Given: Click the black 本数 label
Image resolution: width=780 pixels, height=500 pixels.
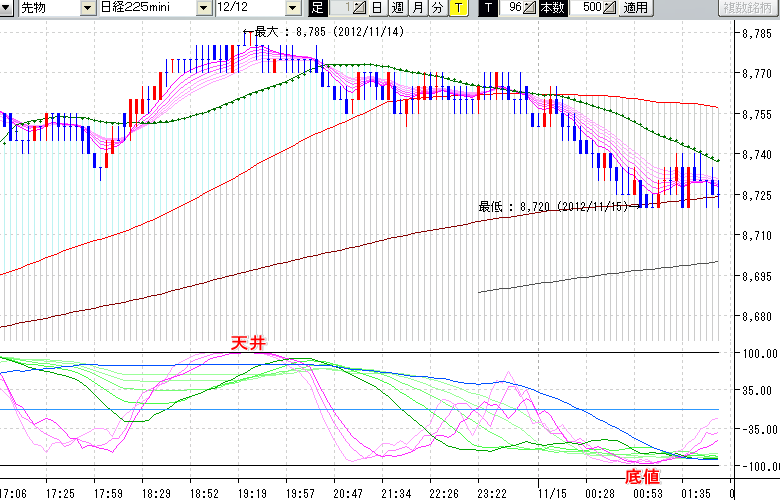Looking at the screenshot, I should [x=551, y=9].
